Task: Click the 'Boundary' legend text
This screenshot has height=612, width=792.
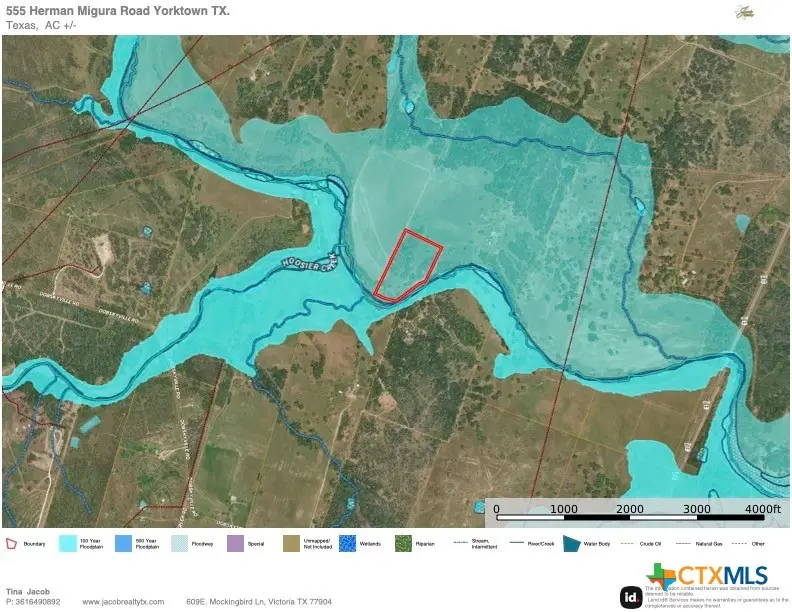Action: click(x=34, y=544)
